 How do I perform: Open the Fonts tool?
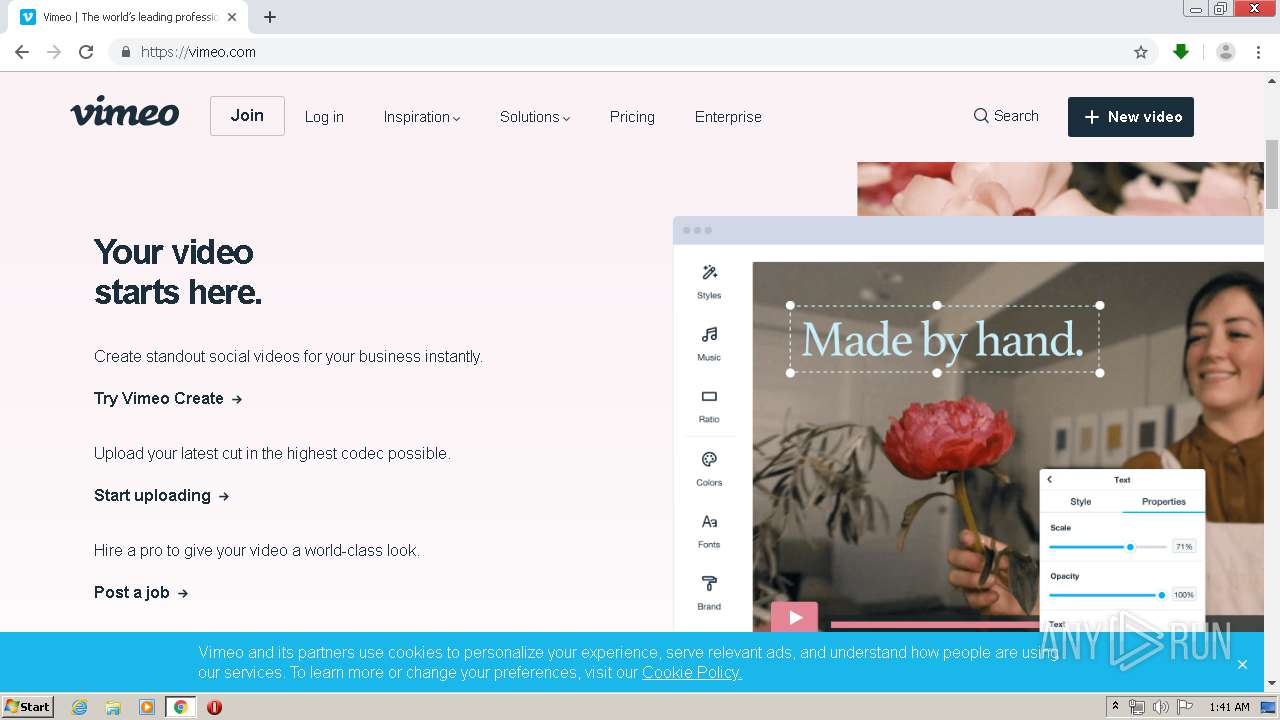[709, 531]
